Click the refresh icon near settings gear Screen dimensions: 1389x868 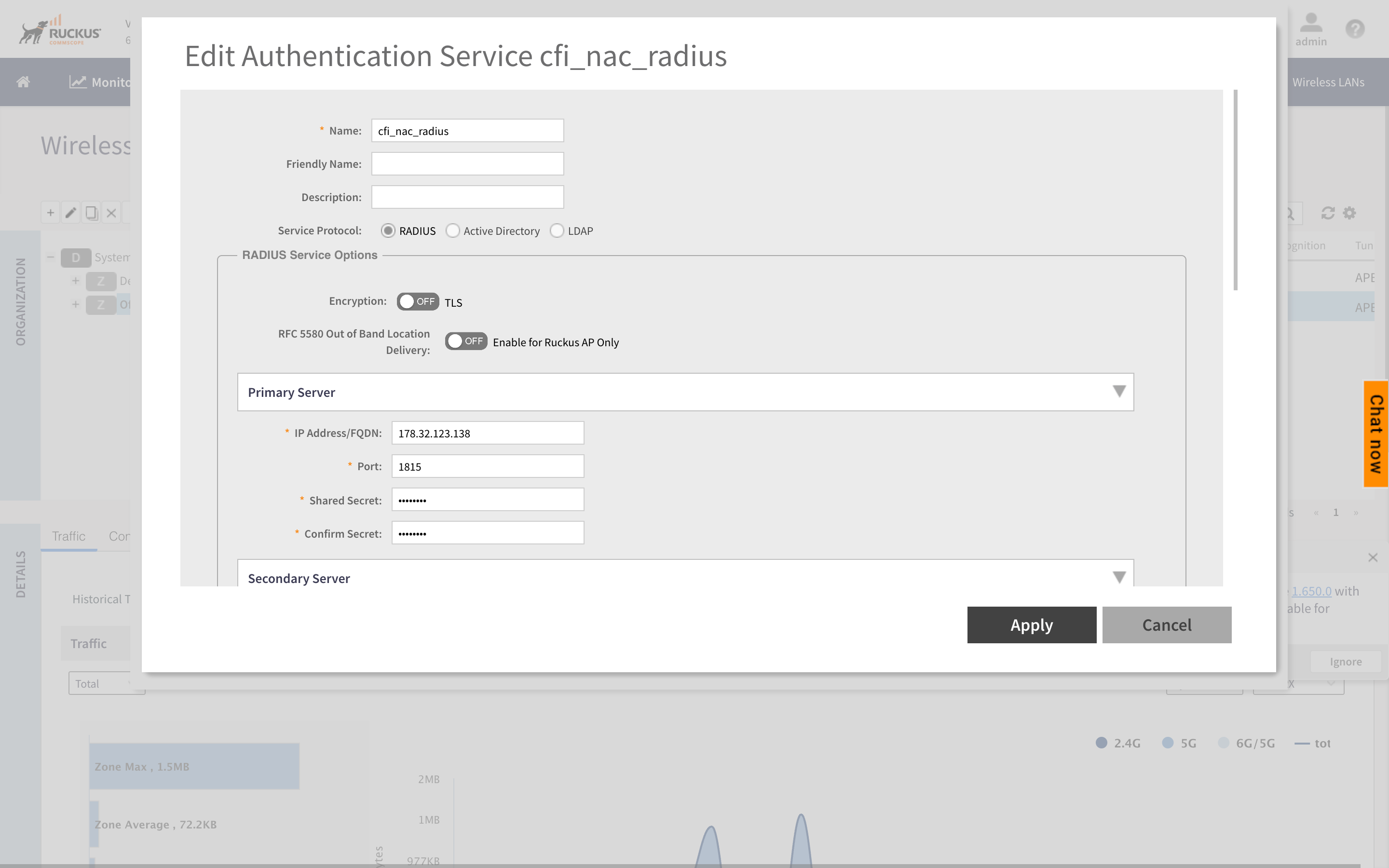click(x=1328, y=213)
